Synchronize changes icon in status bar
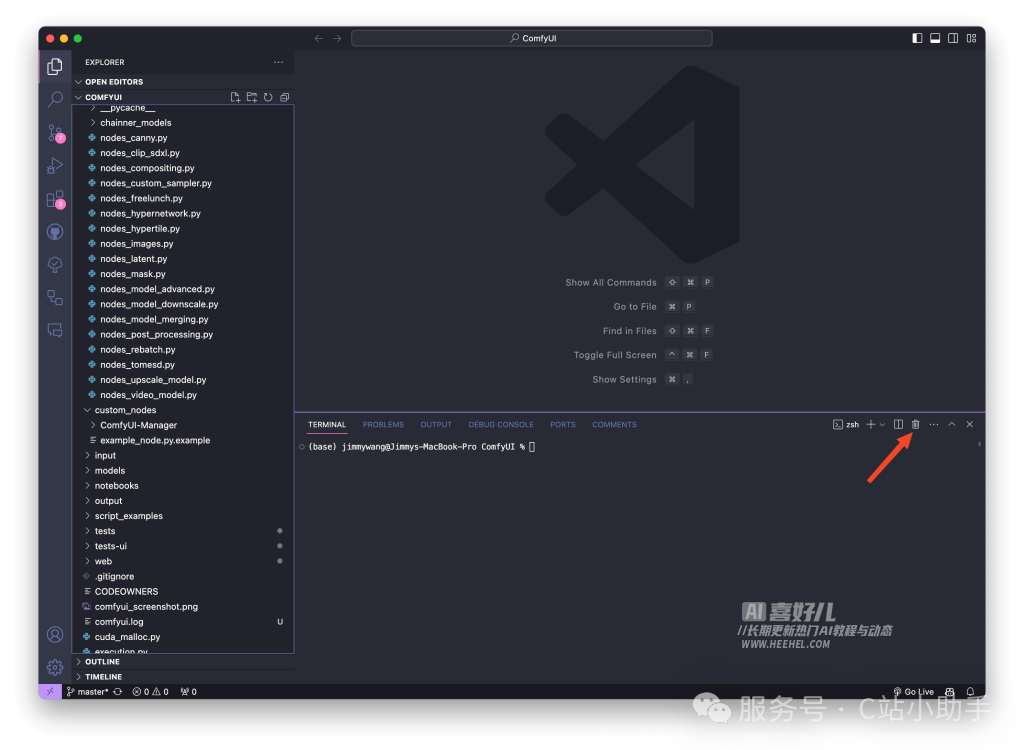The width and height of the screenshot is (1024, 750). [118, 692]
